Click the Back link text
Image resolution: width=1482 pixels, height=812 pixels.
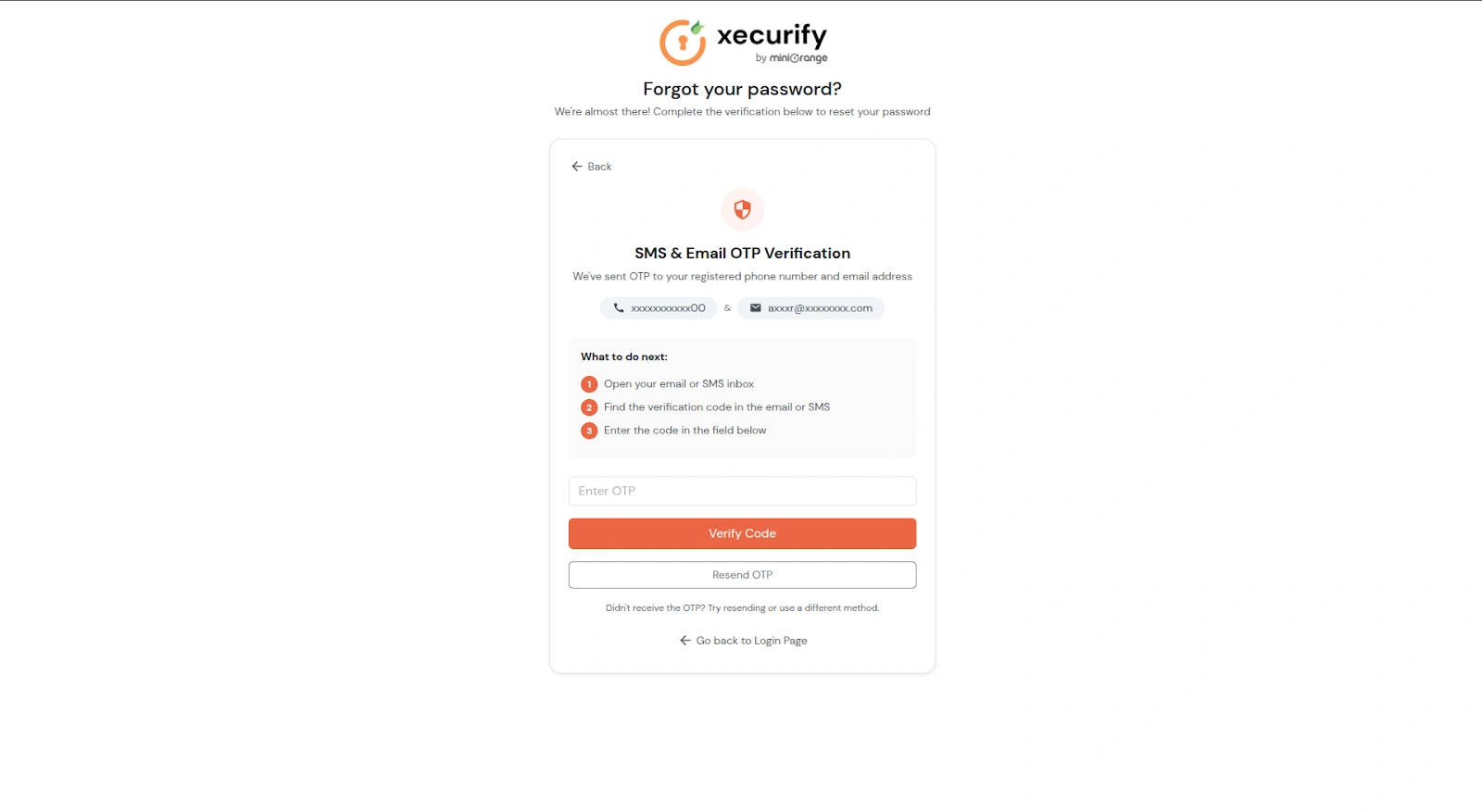click(x=599, y=167)
